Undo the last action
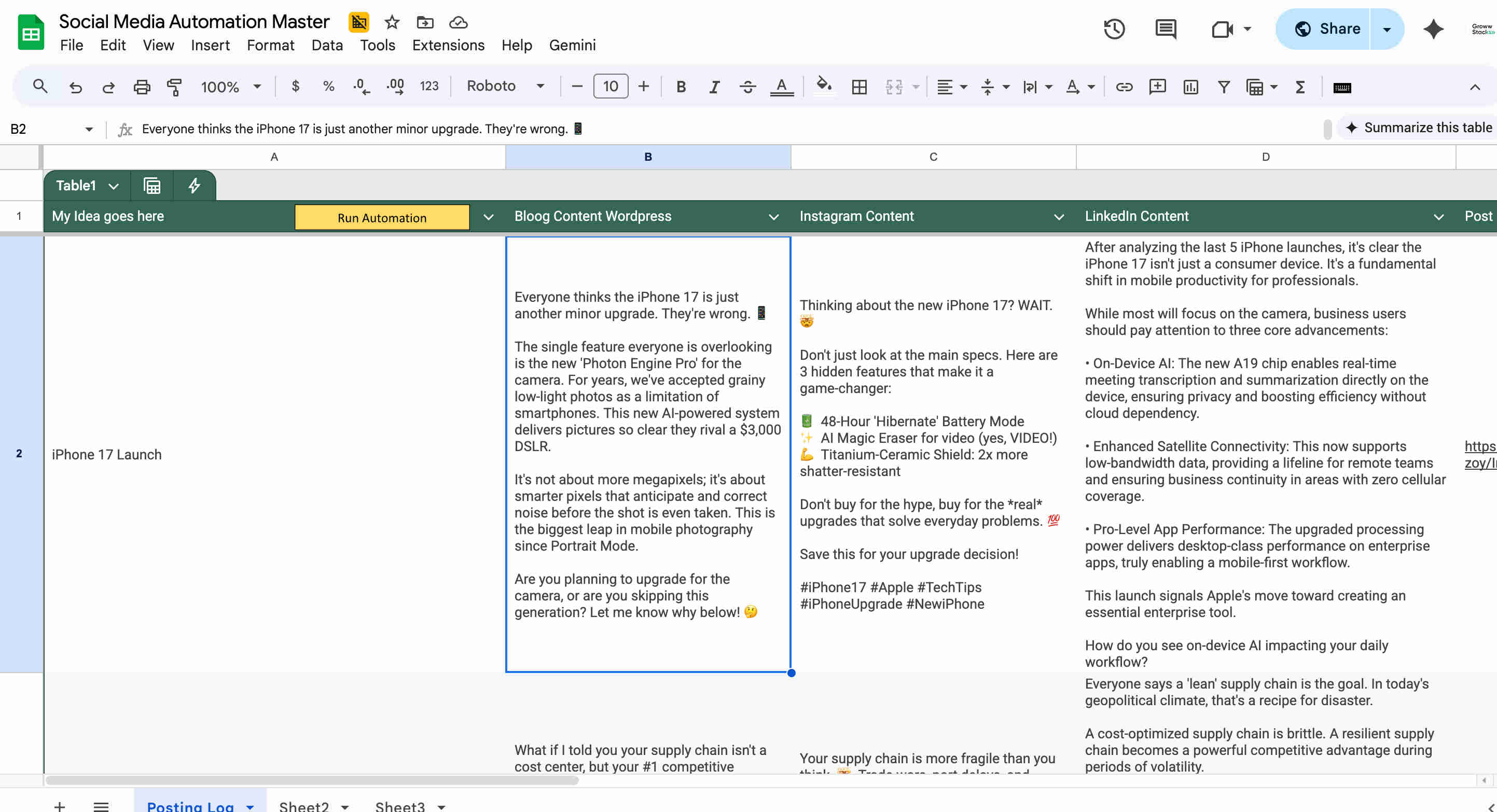Viewport: 1497px width, 812px height. (x=76, y=87)
